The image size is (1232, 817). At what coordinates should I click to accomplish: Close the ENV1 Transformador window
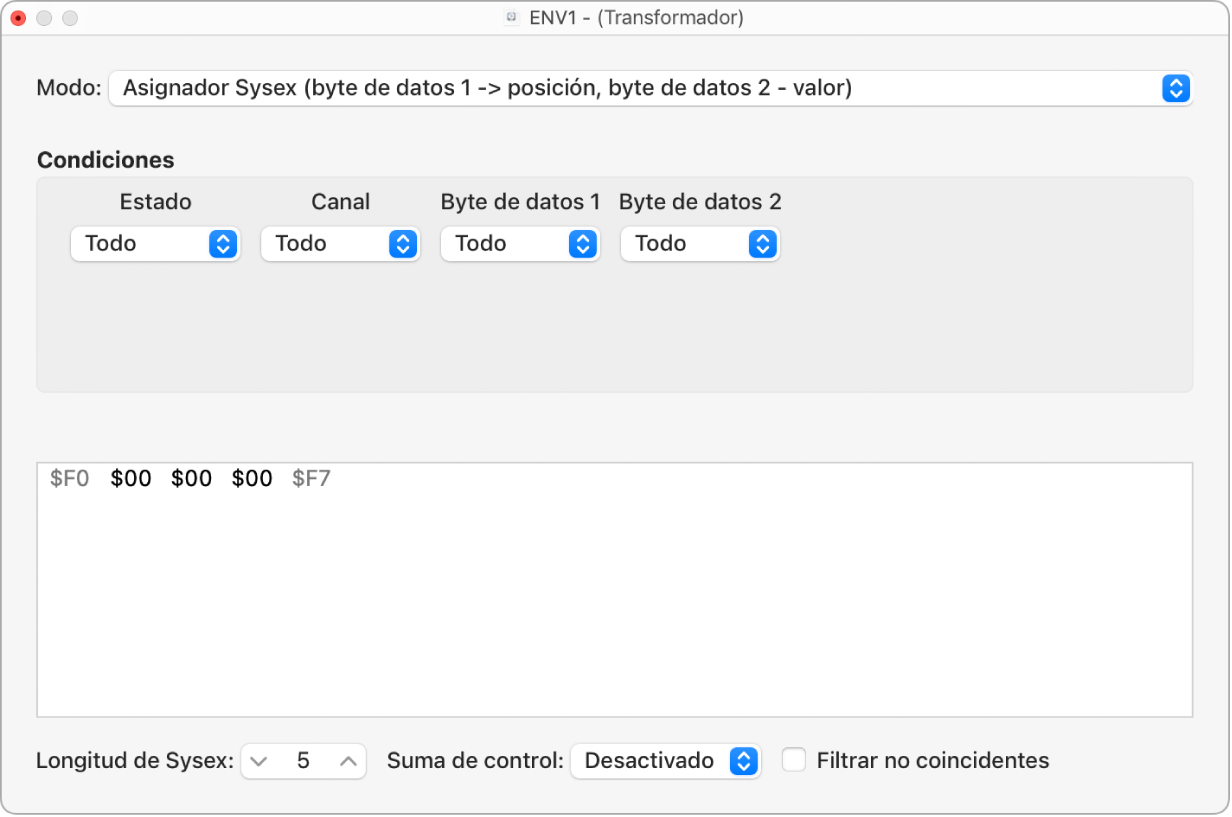pos(18,18)
